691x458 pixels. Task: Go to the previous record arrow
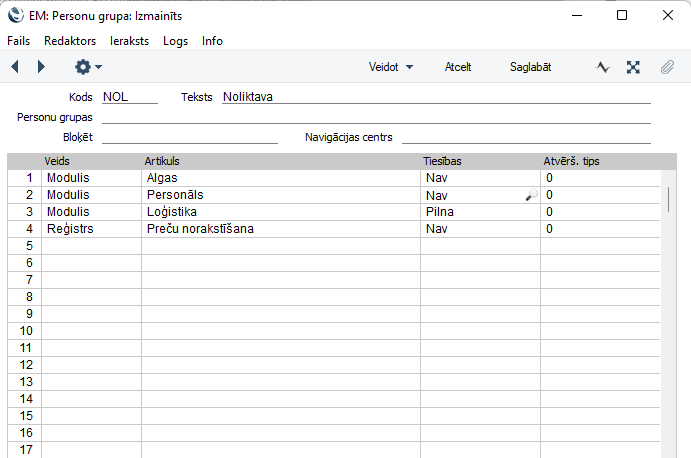(15, 67)
